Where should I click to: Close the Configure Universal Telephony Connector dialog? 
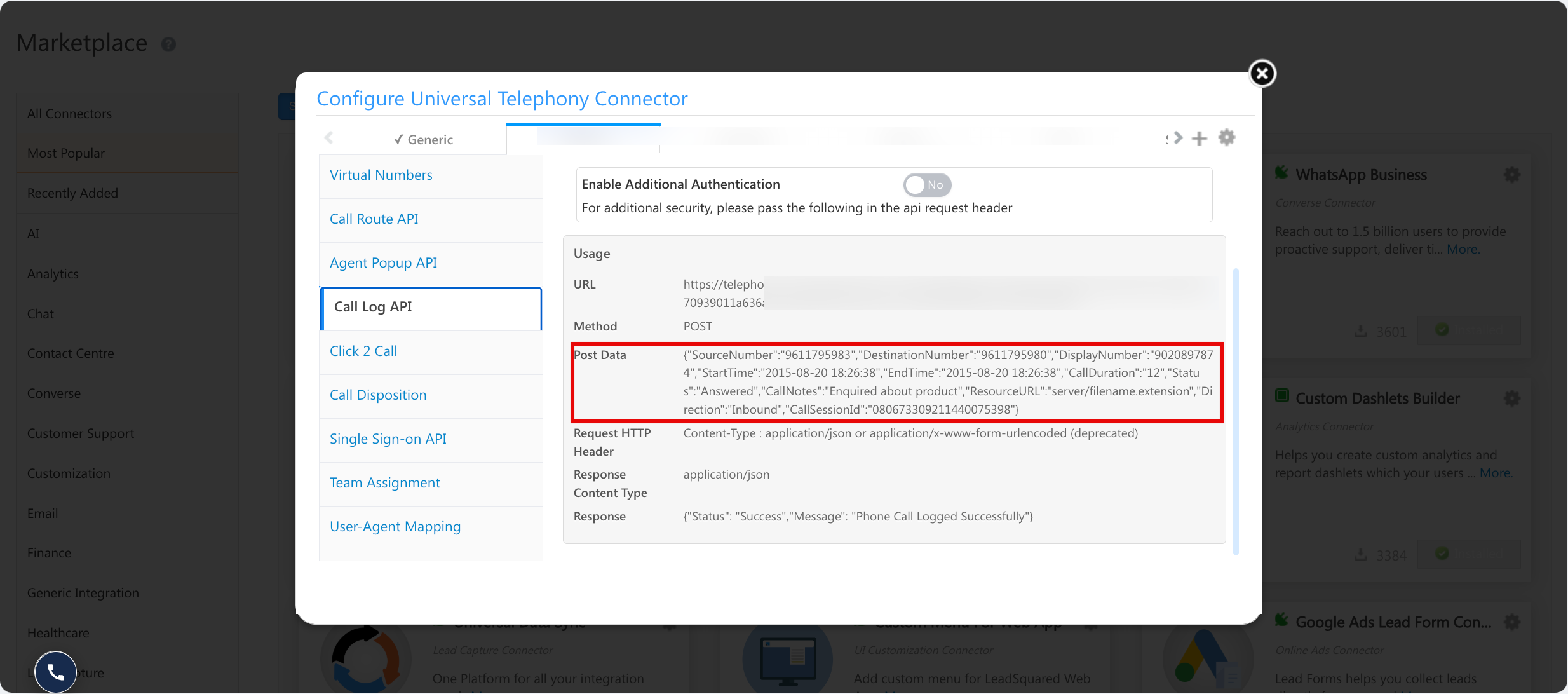pyautogui.click(x=1262, y=74)
